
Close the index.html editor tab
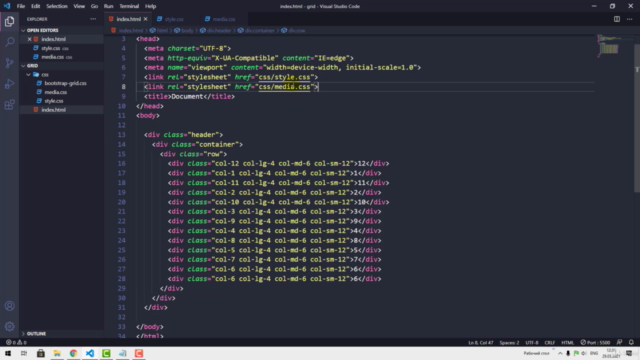tap(145, 19)
